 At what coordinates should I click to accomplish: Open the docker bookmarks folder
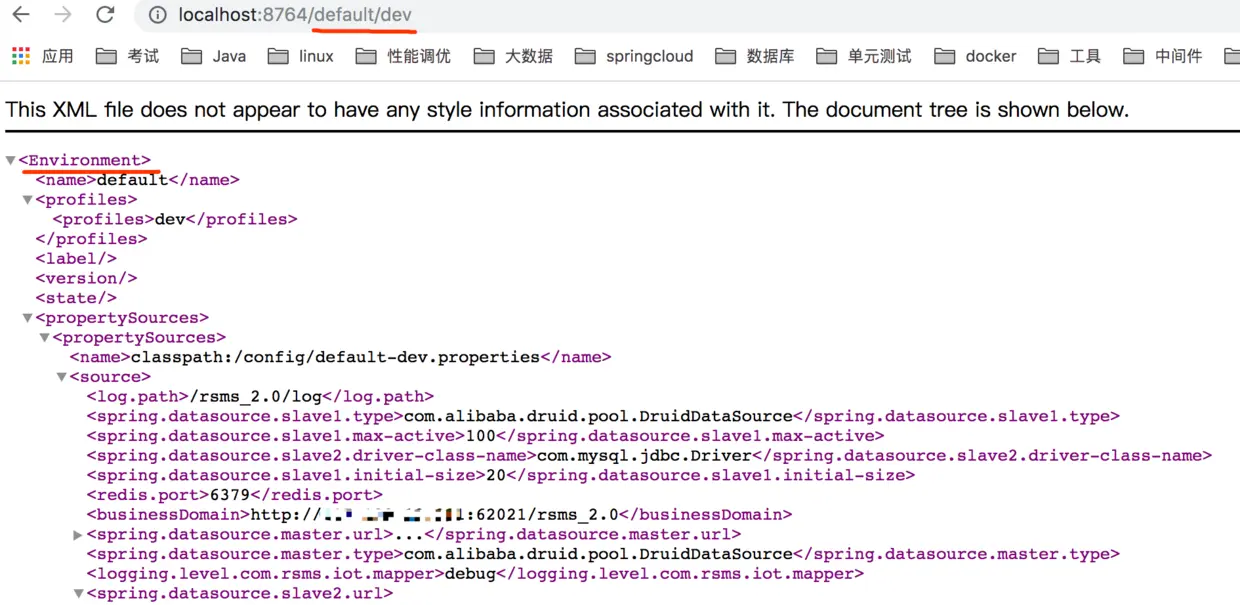975,56
